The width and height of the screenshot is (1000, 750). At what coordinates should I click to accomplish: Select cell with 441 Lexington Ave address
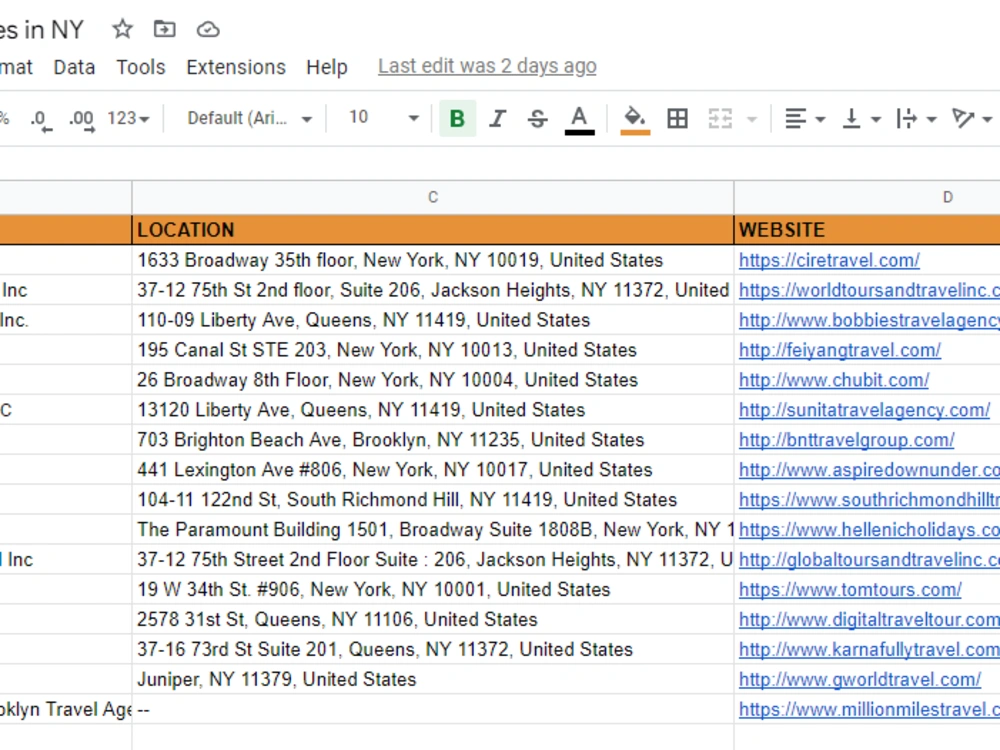[x=433, y=470]
